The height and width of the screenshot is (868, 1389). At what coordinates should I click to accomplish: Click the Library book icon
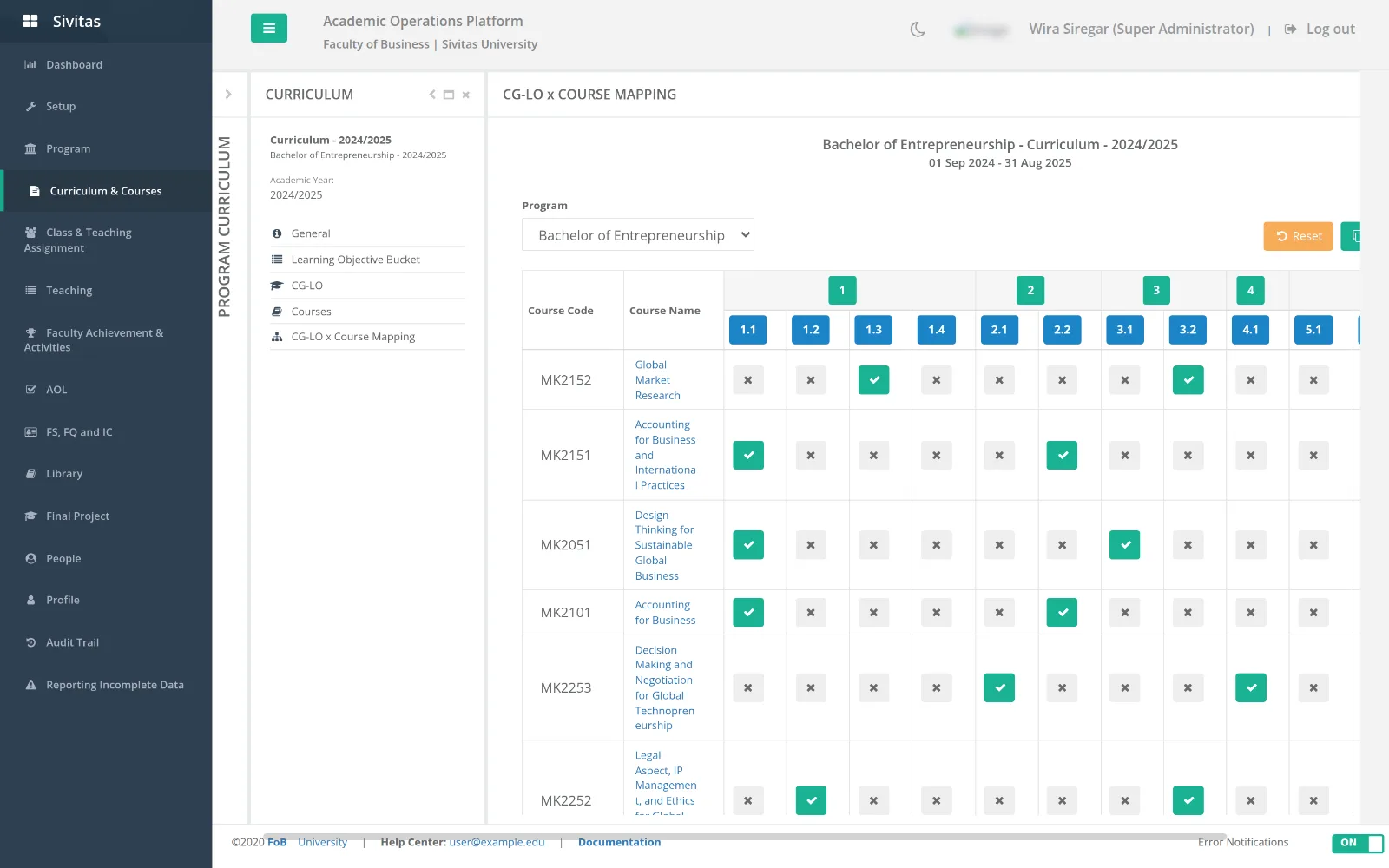pos(30,474)
